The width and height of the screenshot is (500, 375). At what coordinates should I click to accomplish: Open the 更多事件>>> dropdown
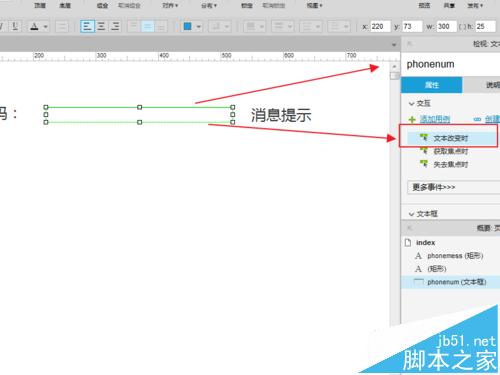click(453, 187)
